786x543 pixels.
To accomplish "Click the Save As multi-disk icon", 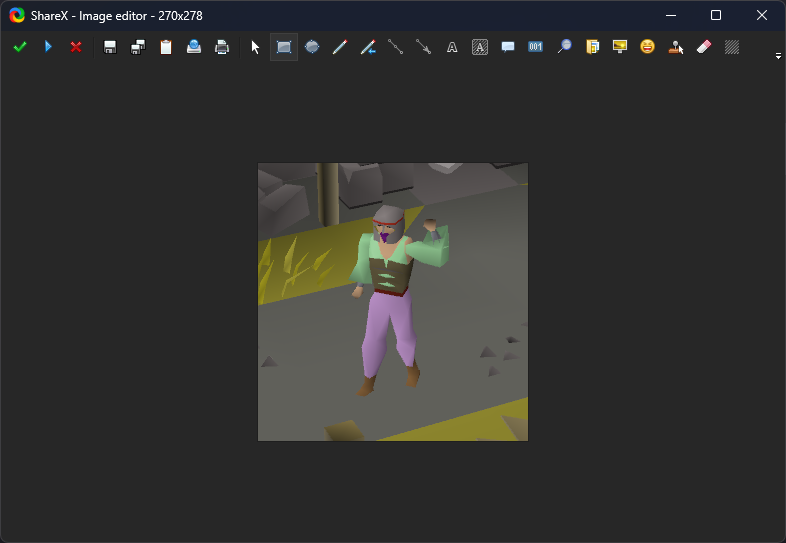I will coord(138,47).
